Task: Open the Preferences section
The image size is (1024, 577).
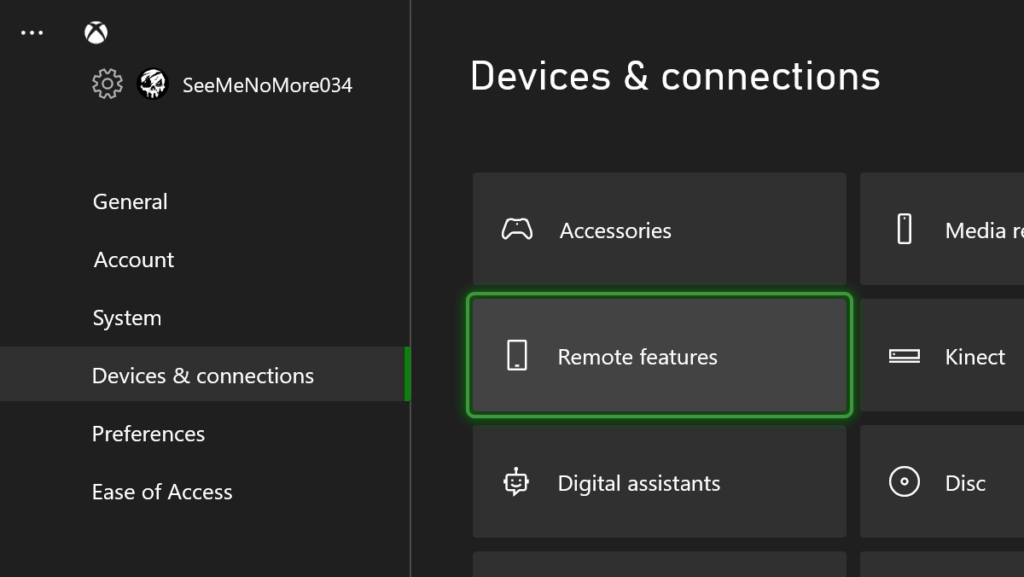Action: point(148,433)
